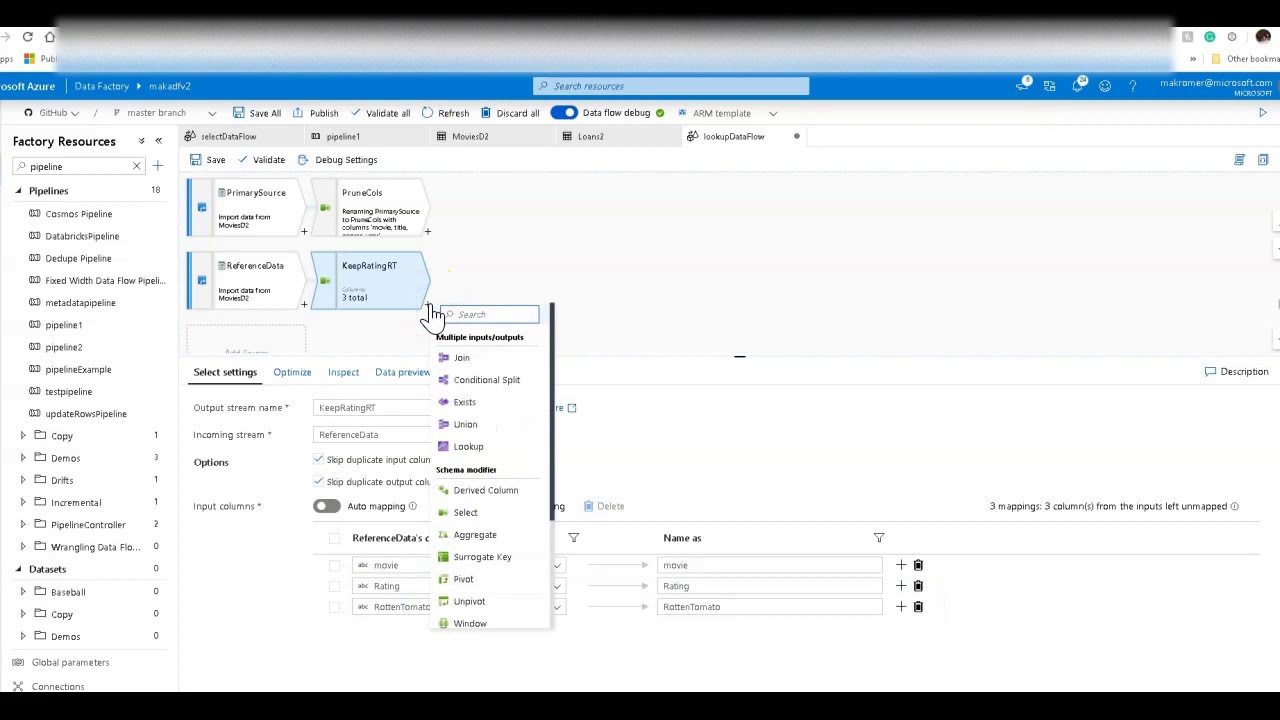Click the feedback smiley icon
The image size is (1280, 720).
tap(1105, 86)
